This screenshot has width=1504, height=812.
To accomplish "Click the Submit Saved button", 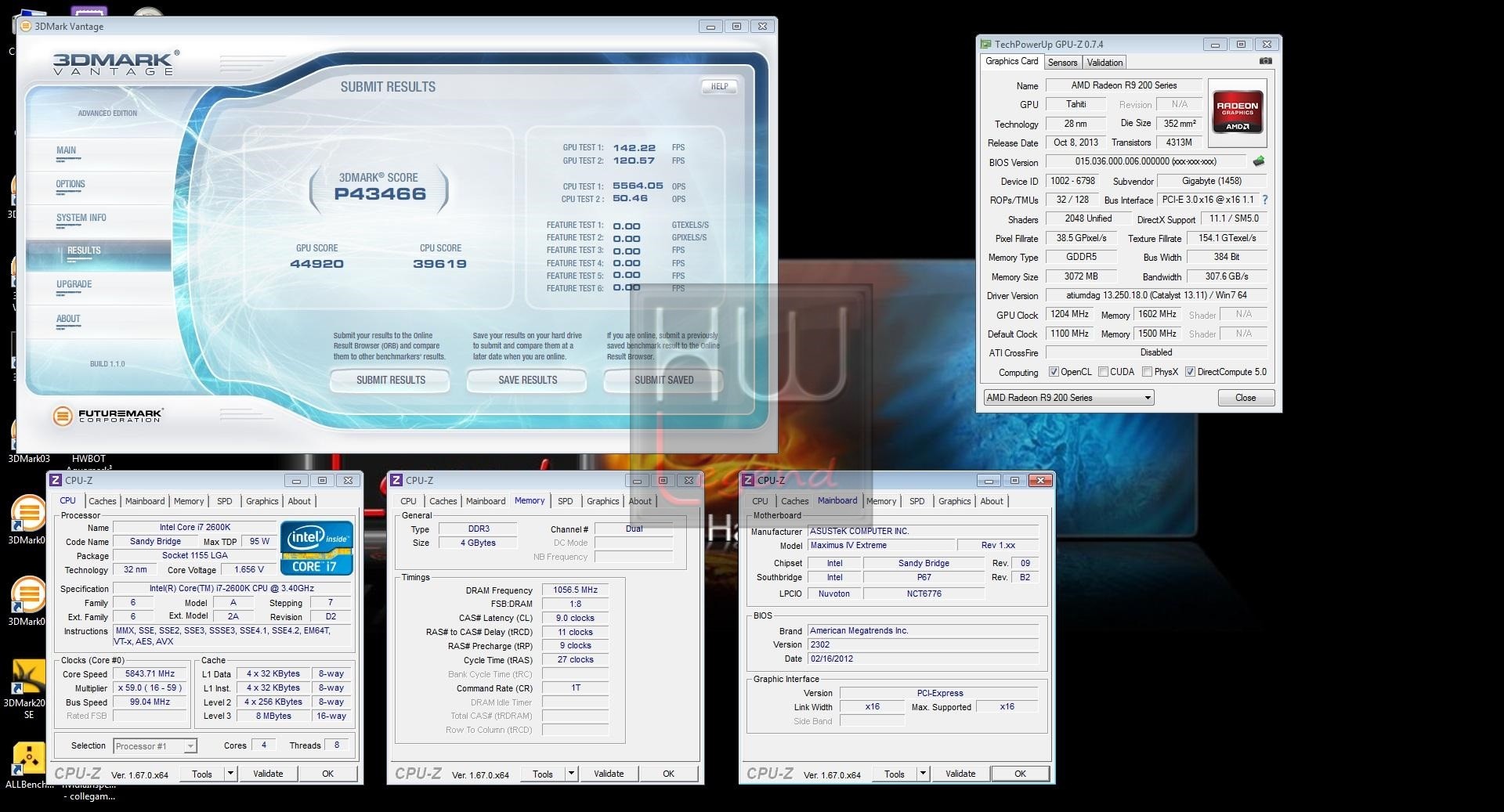I will pyautogui.click(x=663, y=380).
